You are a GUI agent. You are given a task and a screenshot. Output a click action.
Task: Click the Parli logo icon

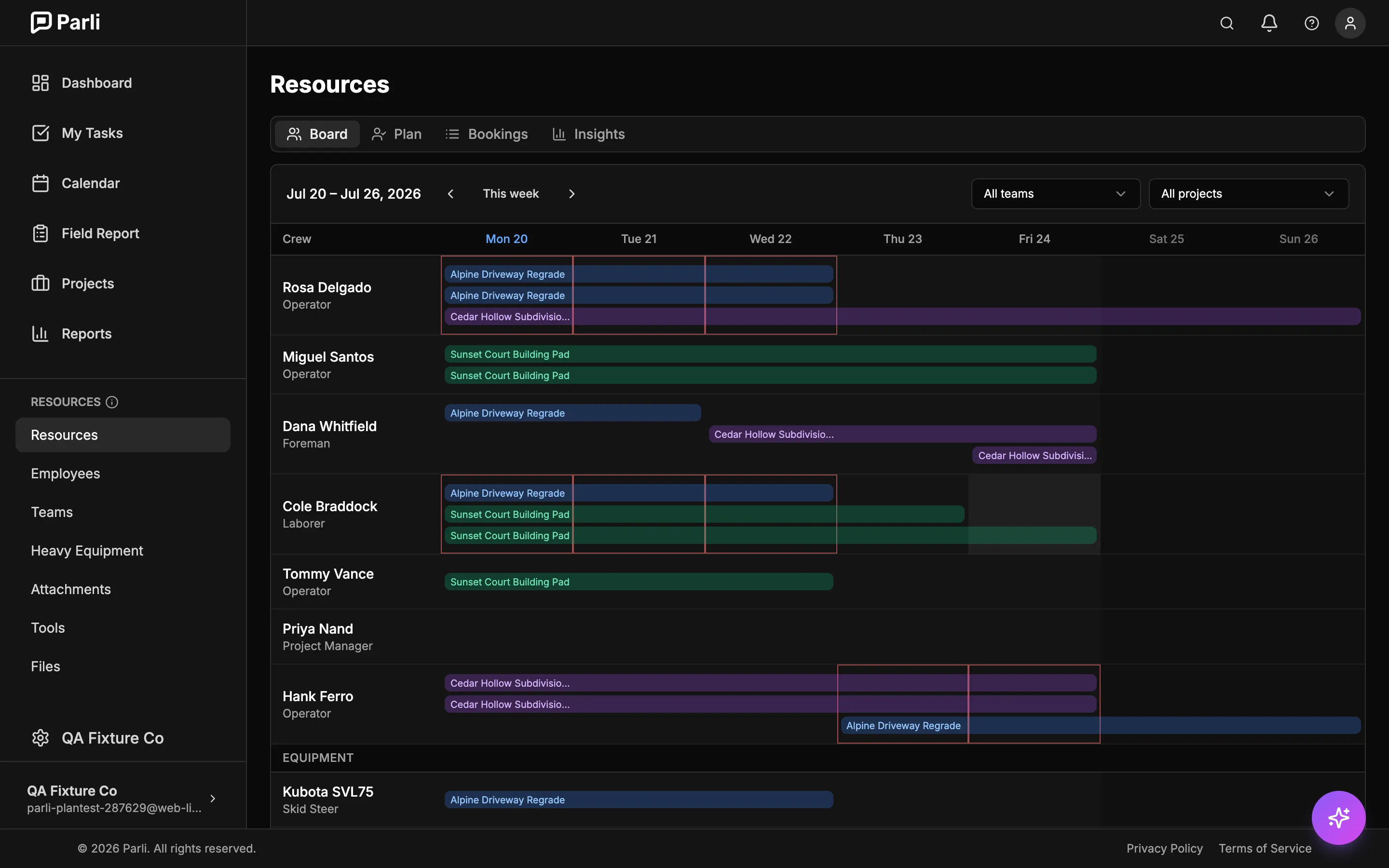[41, 22]
